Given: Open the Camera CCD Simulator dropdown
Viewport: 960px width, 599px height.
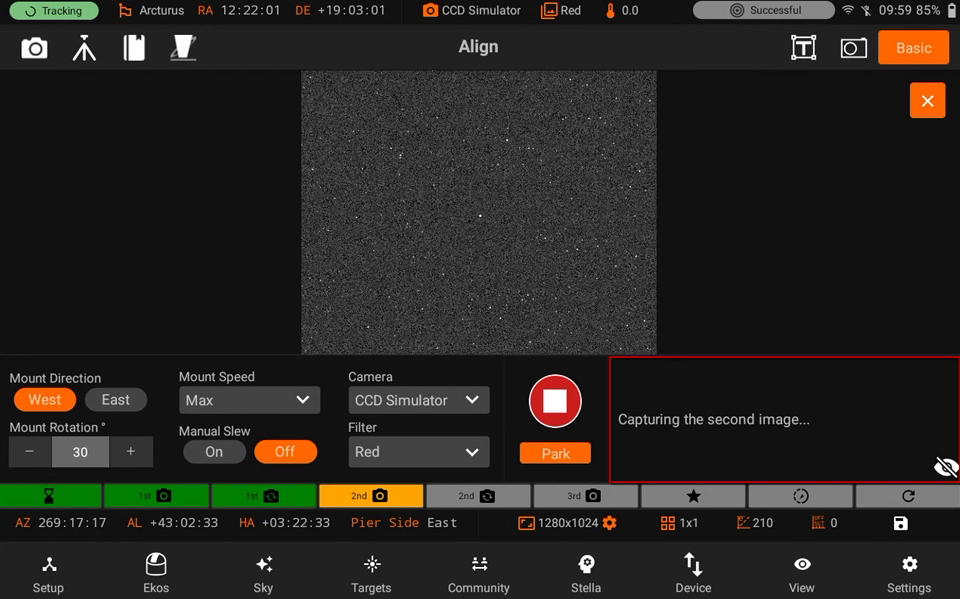Looking at the screenshot, I should point(419,400).
